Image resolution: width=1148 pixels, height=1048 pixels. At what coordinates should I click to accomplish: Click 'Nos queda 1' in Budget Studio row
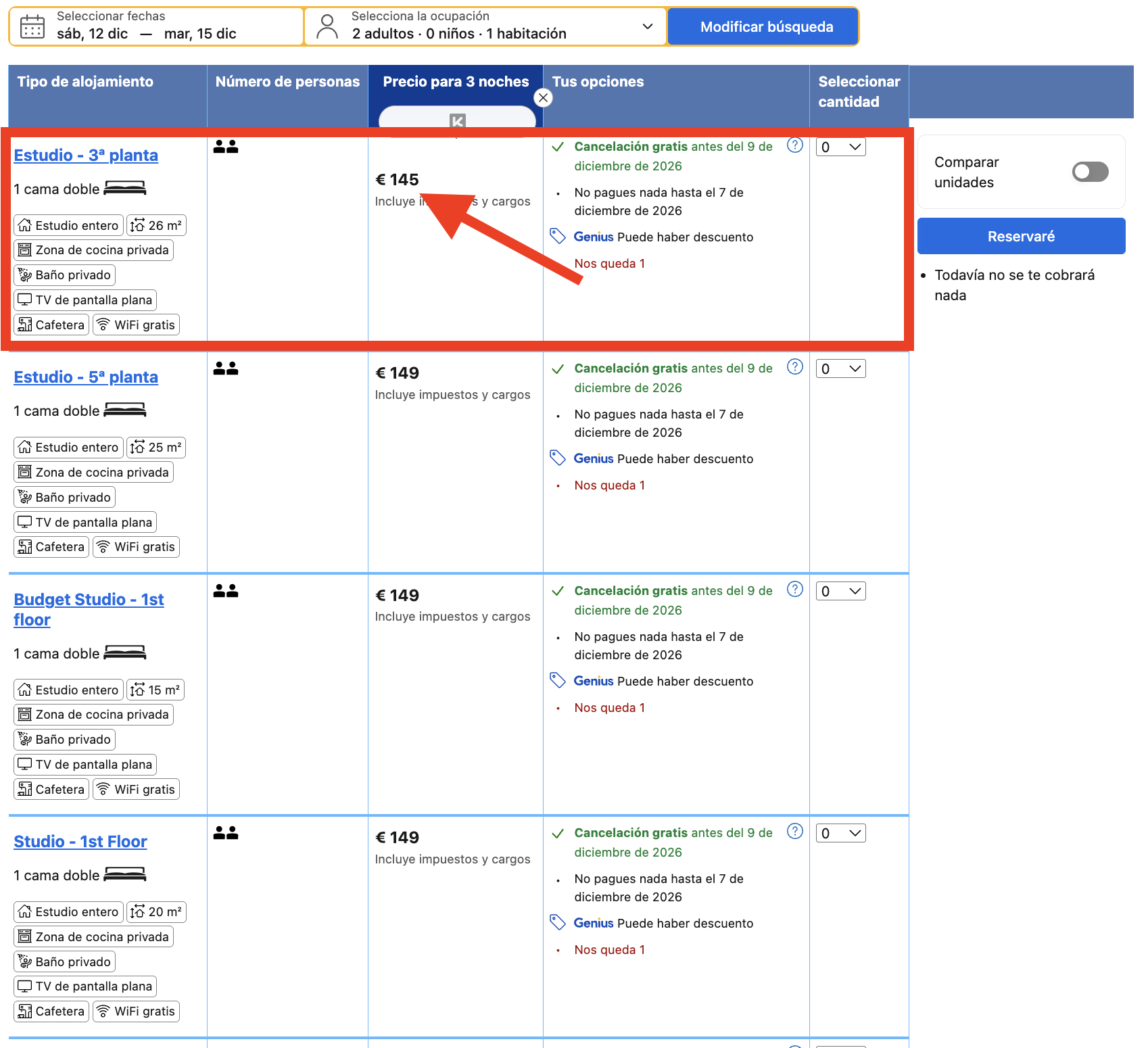[610, 707]
